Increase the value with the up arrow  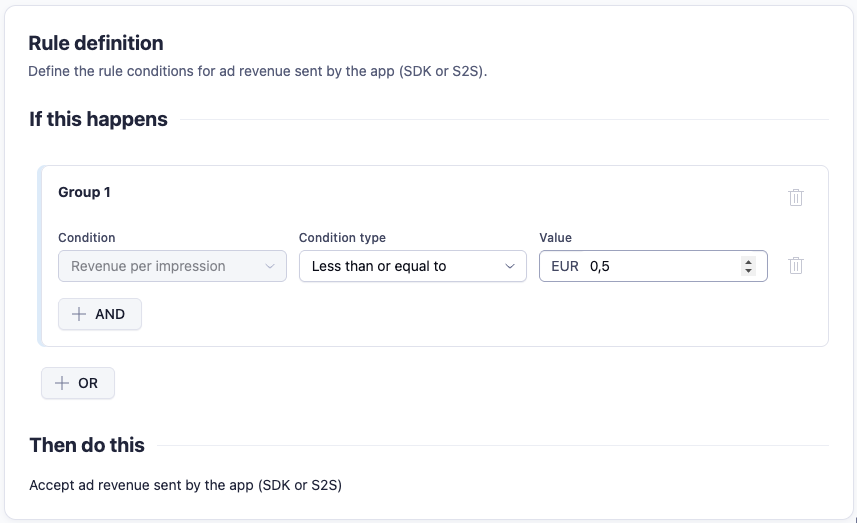(748, 261)
